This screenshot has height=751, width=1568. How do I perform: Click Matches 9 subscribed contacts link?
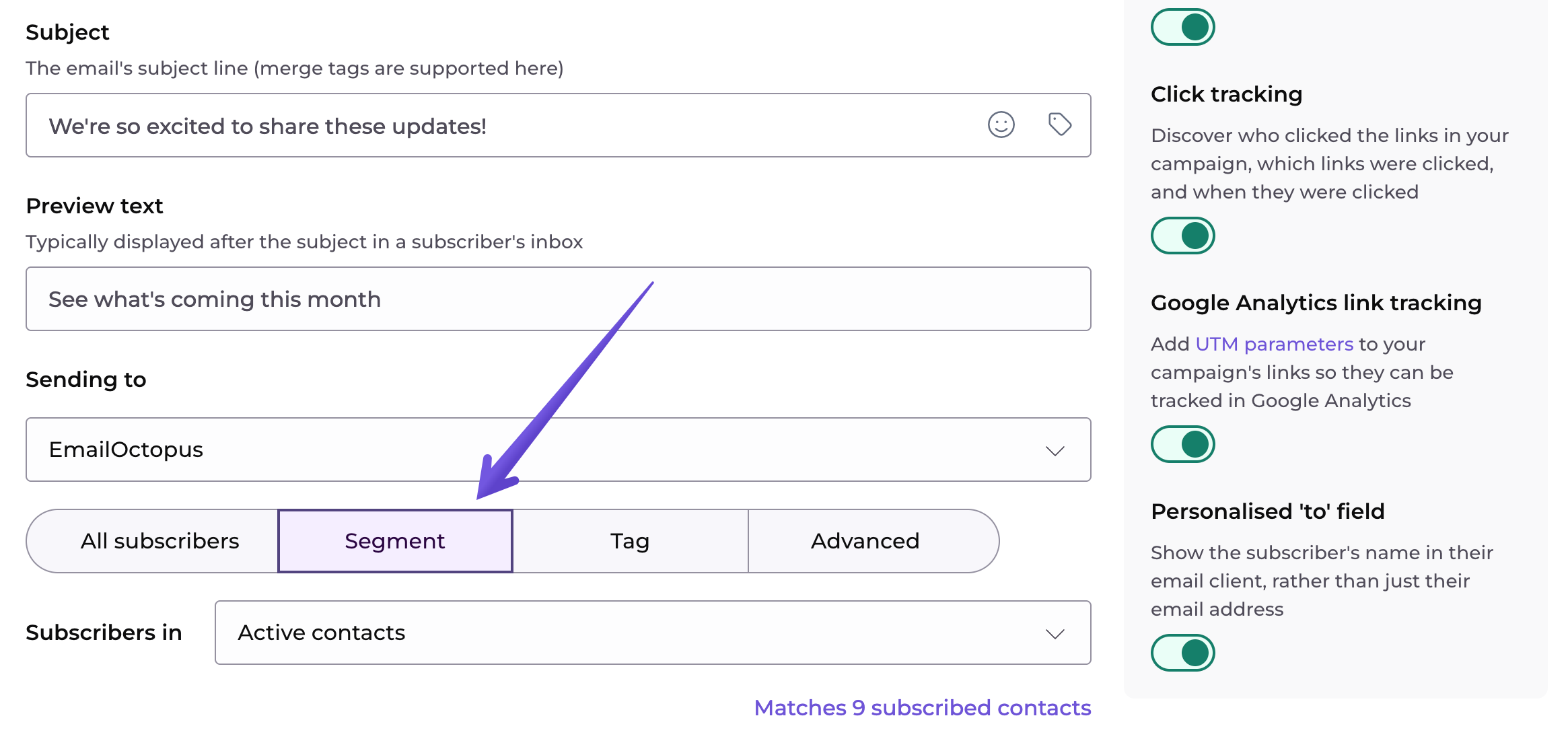click(x=922, y=708)
